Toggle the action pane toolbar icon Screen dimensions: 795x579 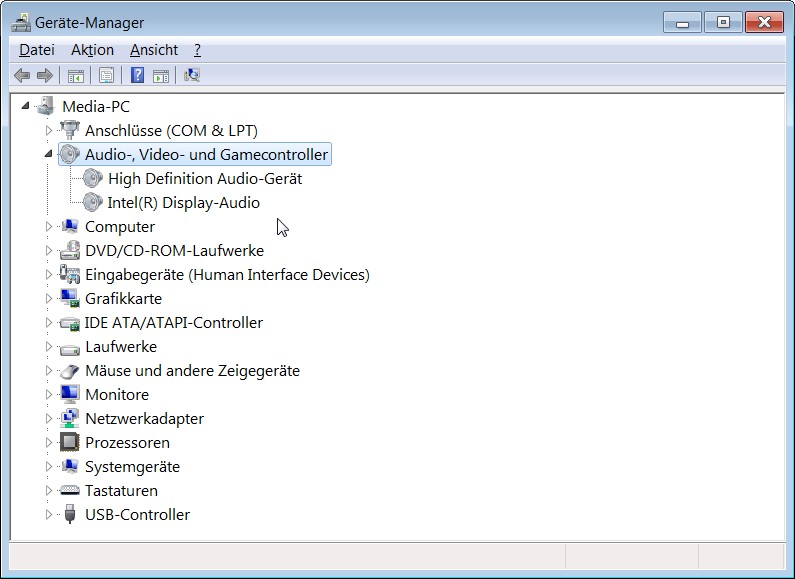coord(161,76)
